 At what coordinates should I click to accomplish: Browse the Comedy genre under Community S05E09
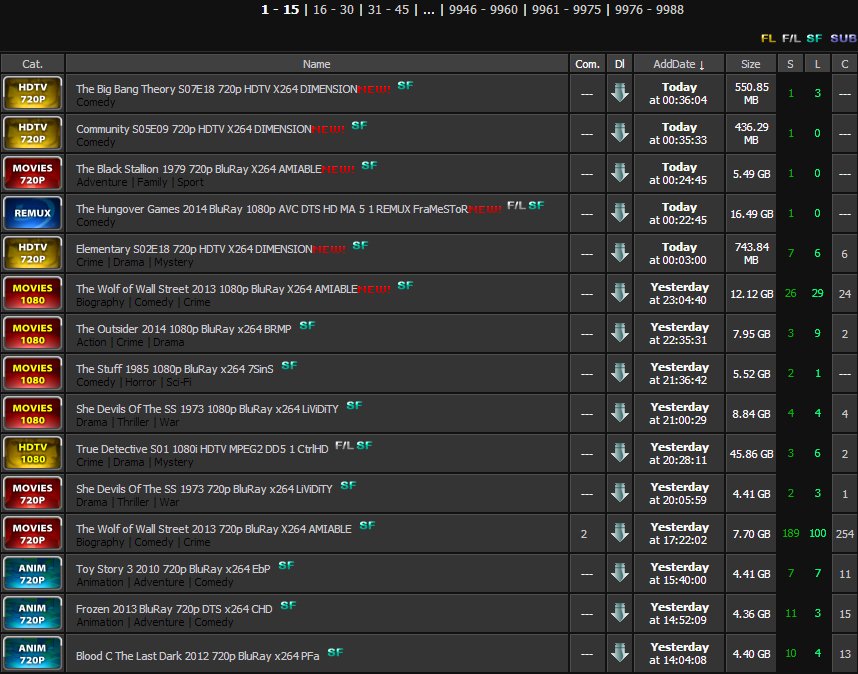[x=97, y=142]
